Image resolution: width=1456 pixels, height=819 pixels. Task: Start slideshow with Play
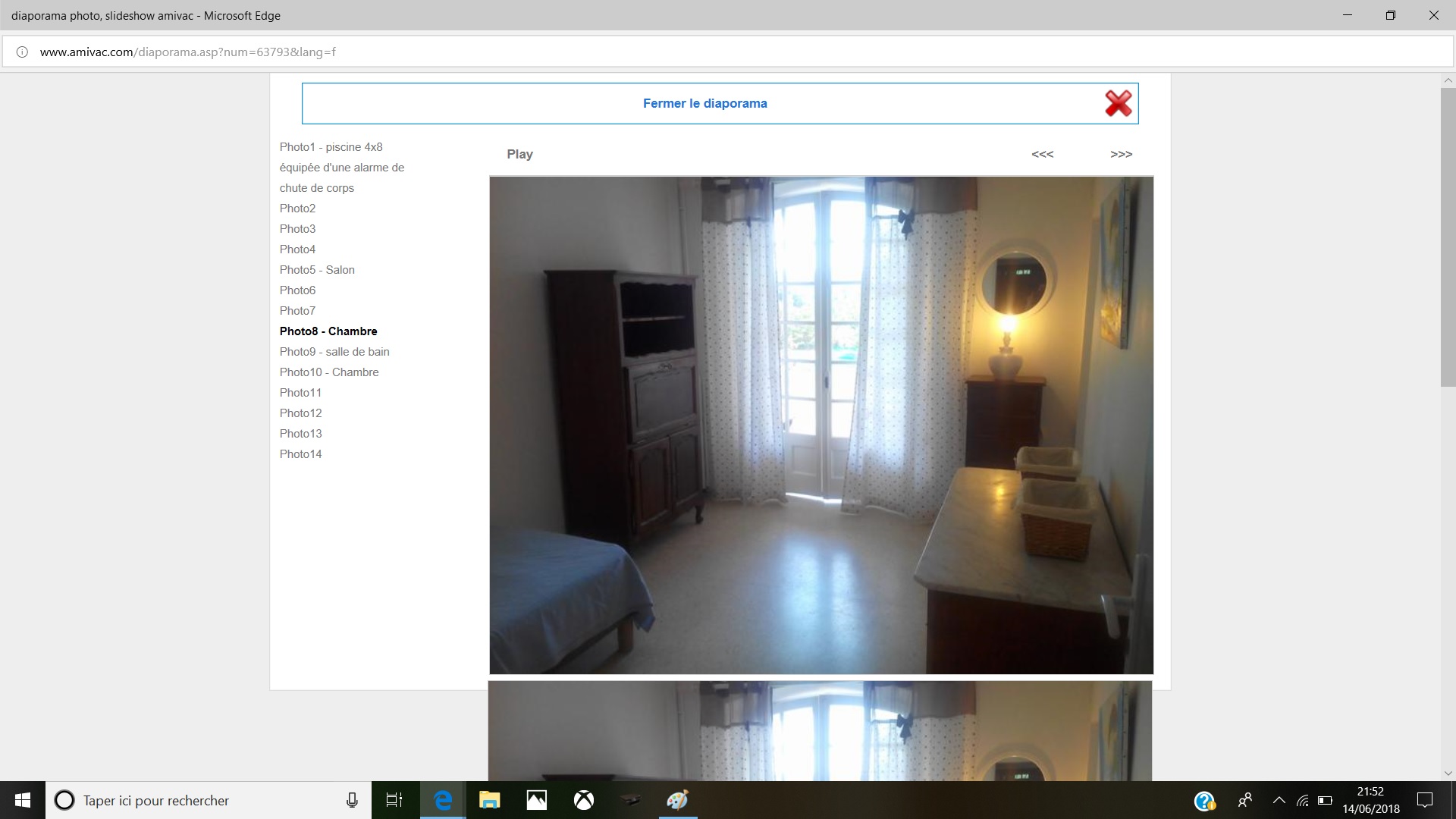pos(520,154)
